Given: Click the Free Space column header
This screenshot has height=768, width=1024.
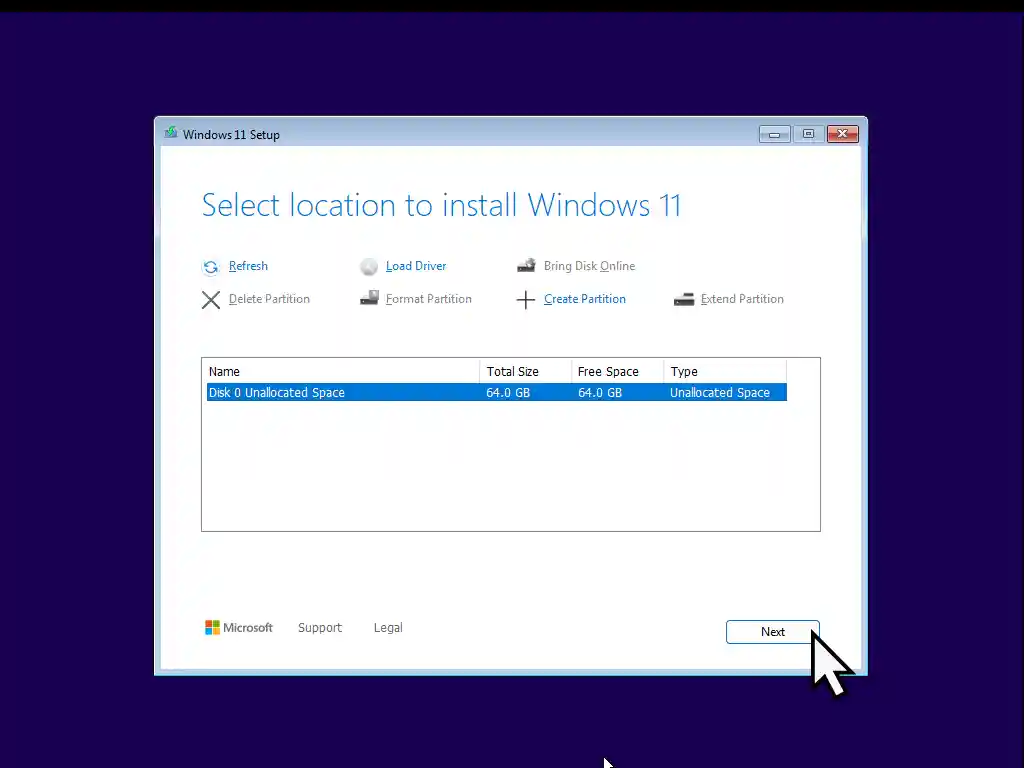Looking at the screenshot, I should coord(616,372).
